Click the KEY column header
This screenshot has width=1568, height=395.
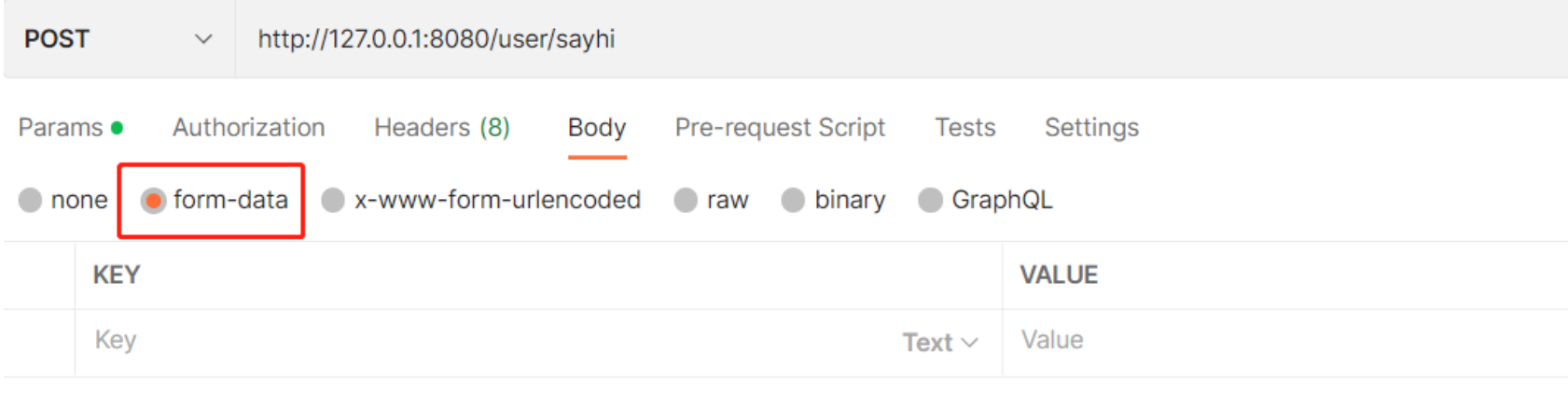click(117, 275)
